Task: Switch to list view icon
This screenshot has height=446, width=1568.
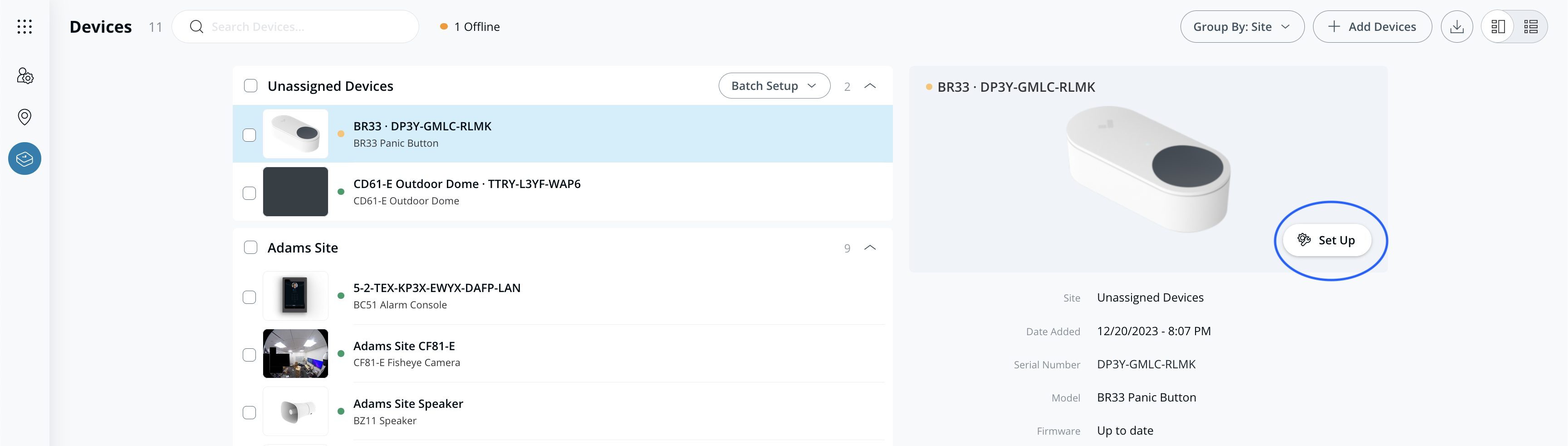Action: point(1530,27)
